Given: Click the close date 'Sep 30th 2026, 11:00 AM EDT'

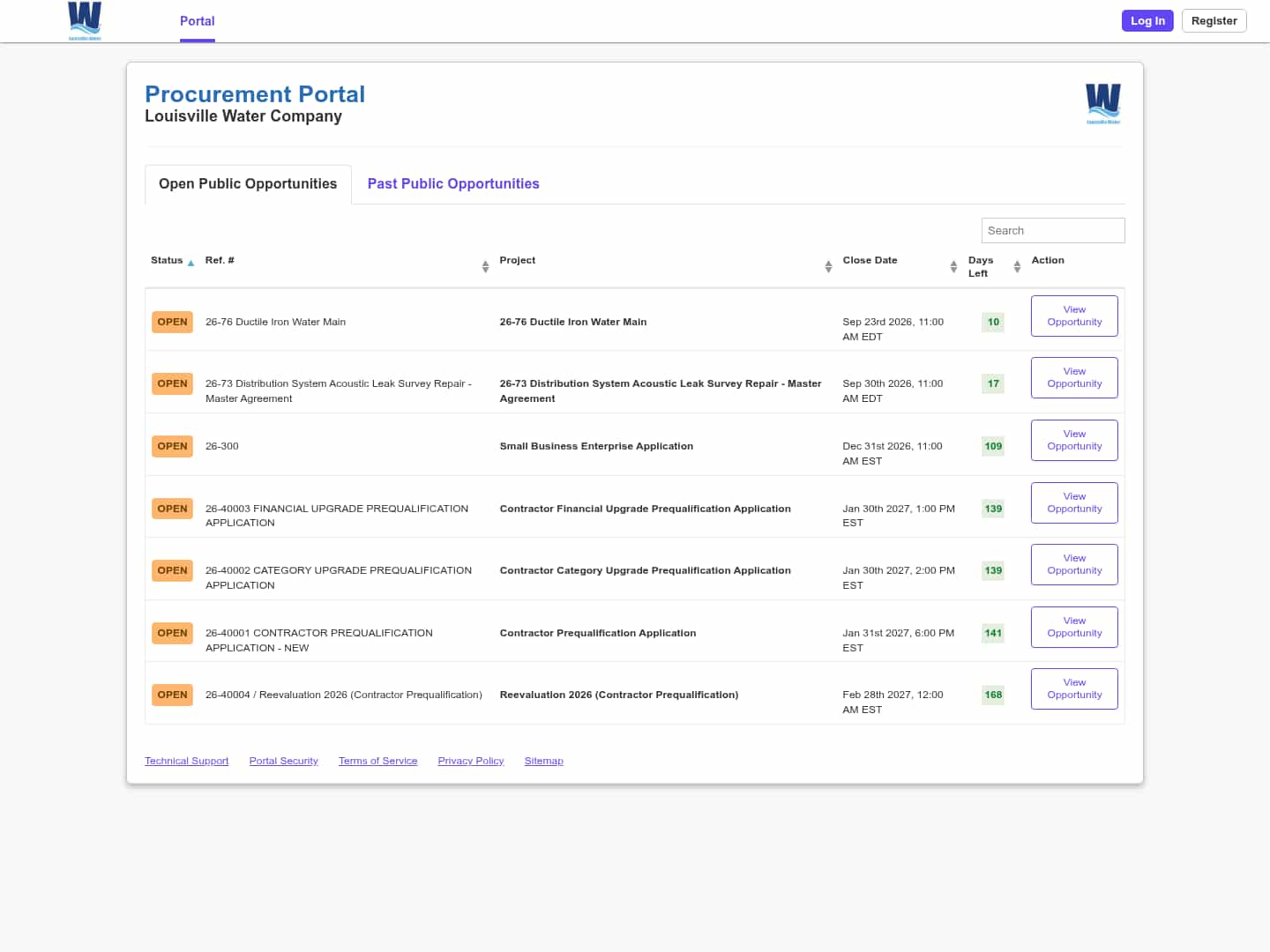Looking at the screenshot, I should coord(893,390).
